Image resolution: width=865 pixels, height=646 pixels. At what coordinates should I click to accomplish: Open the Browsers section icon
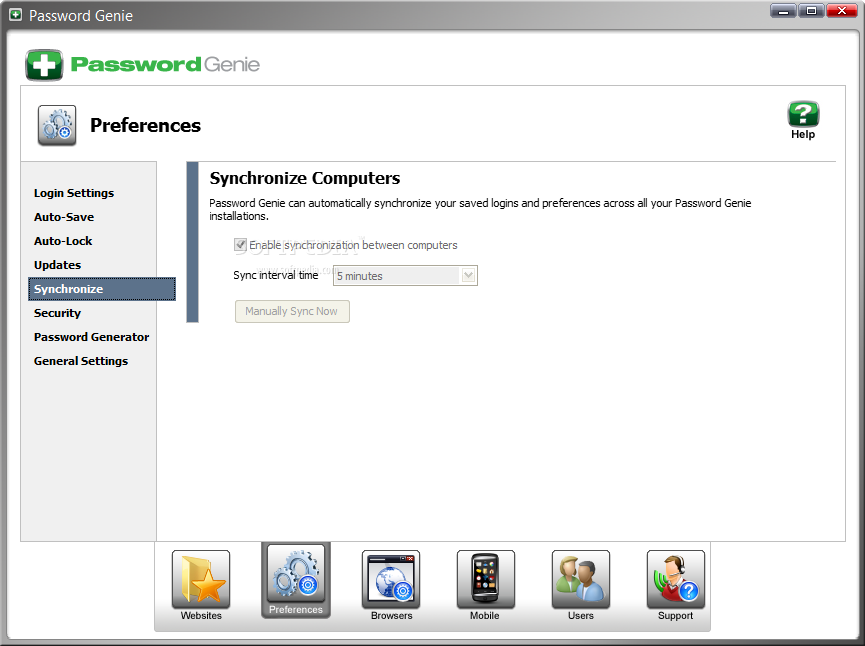[x=391, y=579]
